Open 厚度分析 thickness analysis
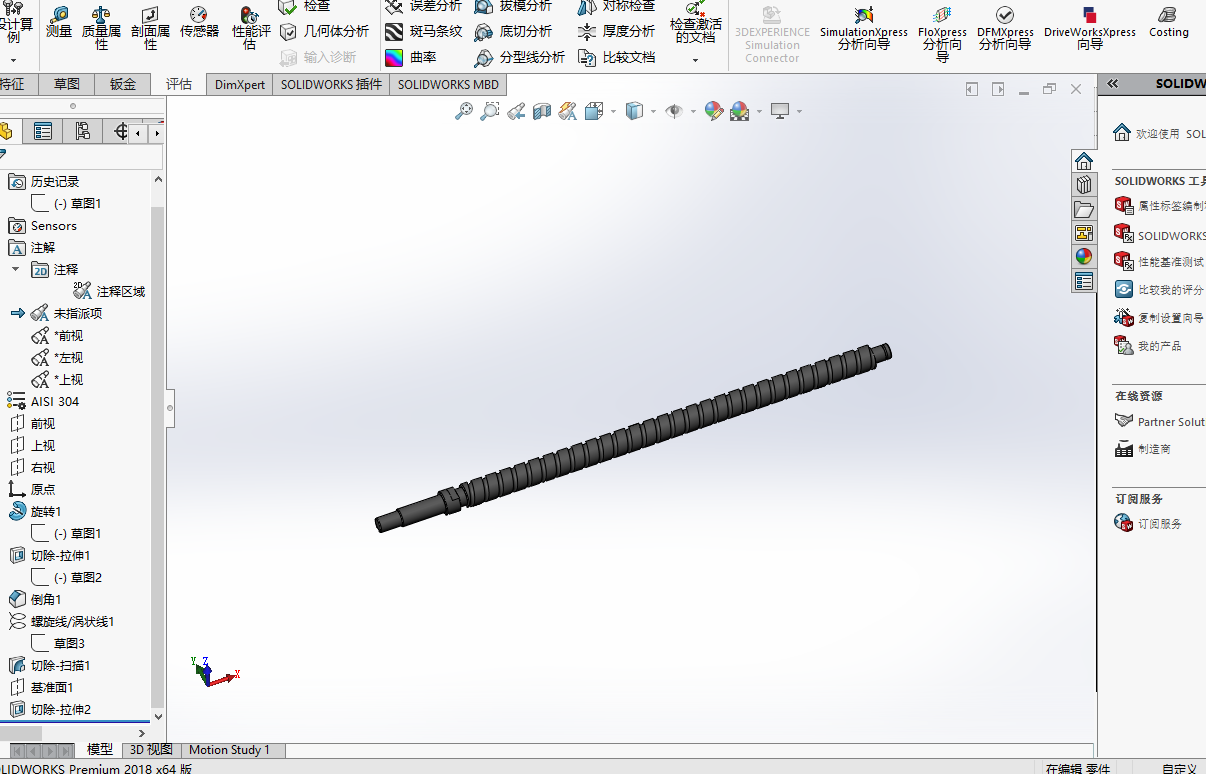The height and width of the screenshot is (774, 1206). [617, 32]
